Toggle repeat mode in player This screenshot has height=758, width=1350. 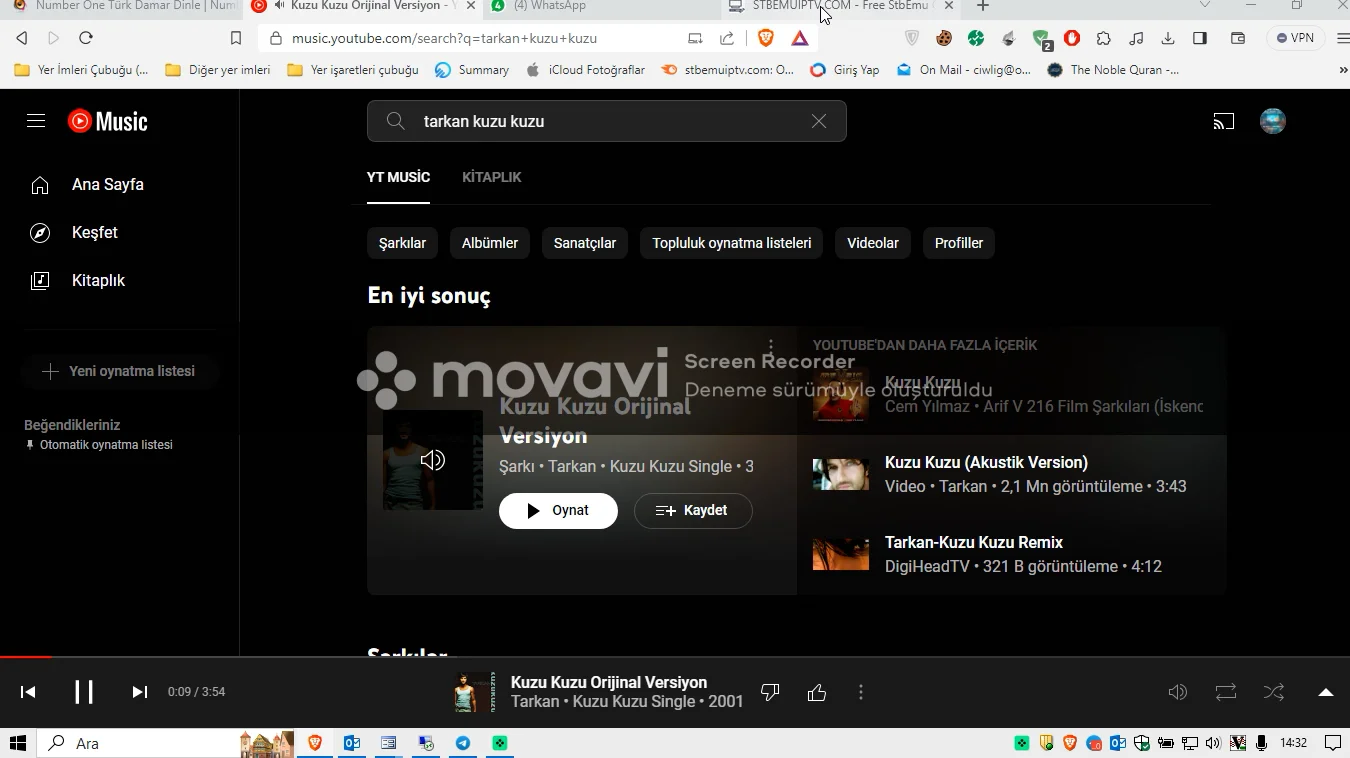(x=1226, y=692)
